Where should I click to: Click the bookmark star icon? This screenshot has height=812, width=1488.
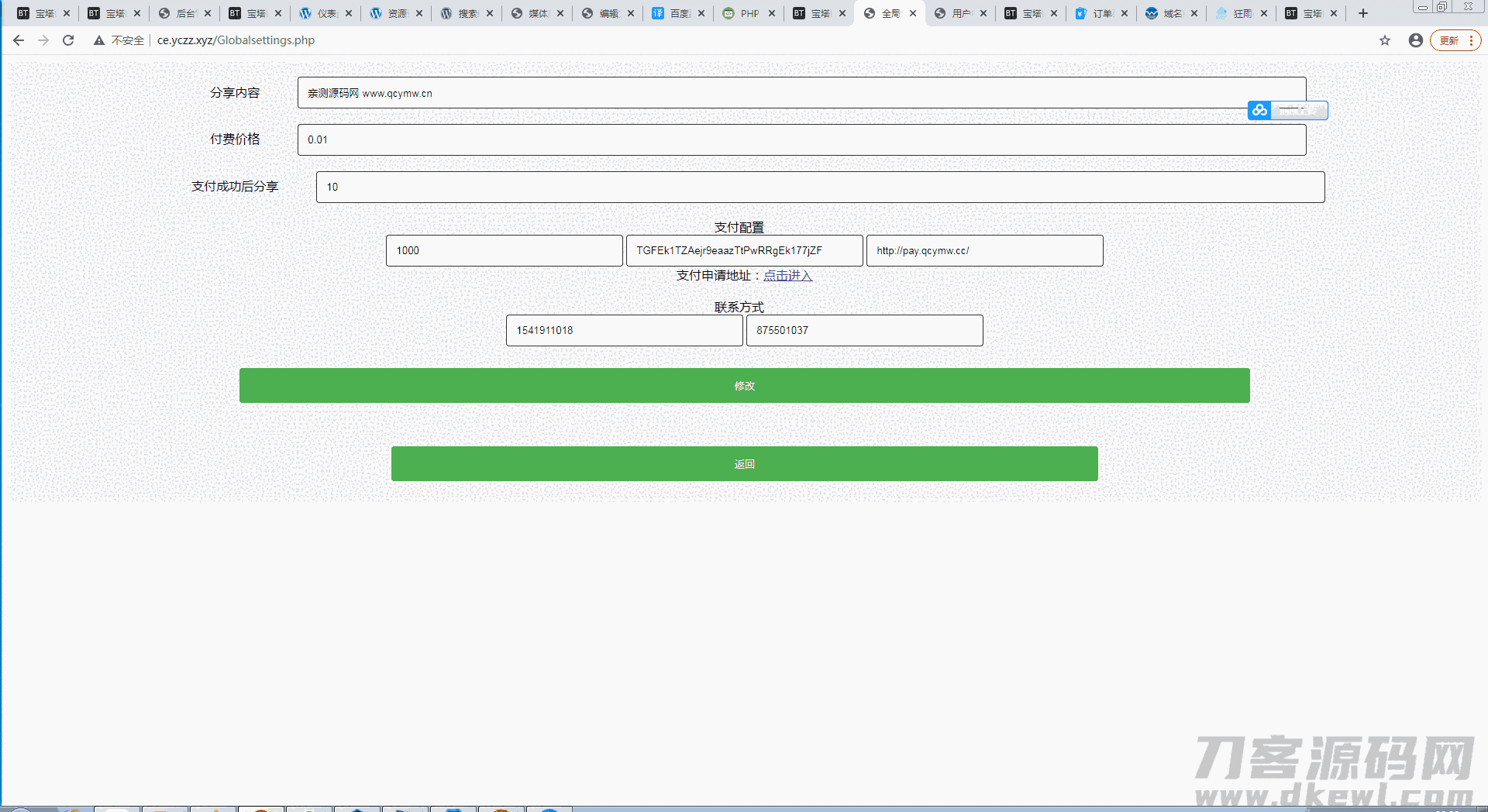point(1385,40)
